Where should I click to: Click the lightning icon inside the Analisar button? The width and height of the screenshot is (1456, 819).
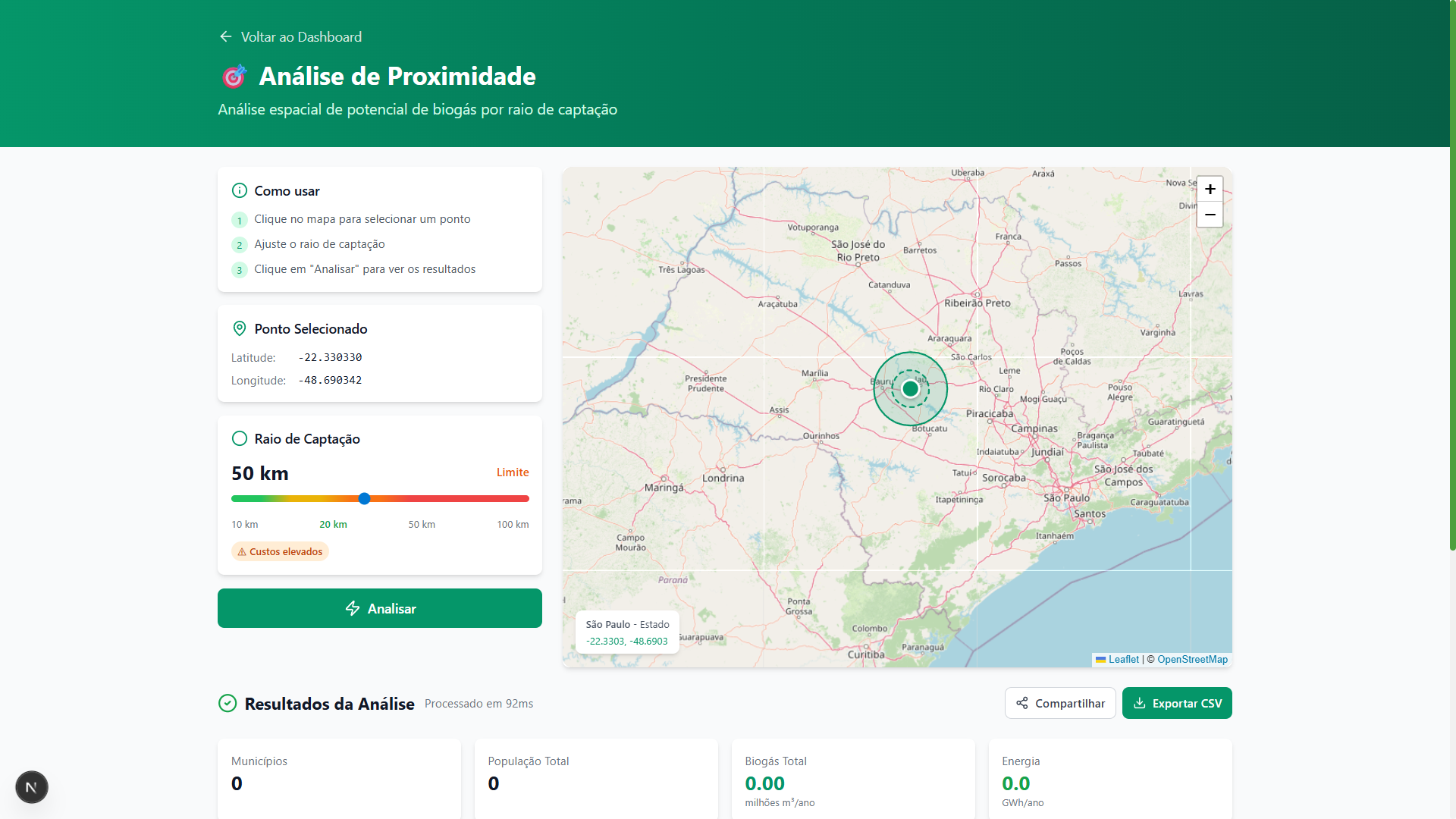353,608
